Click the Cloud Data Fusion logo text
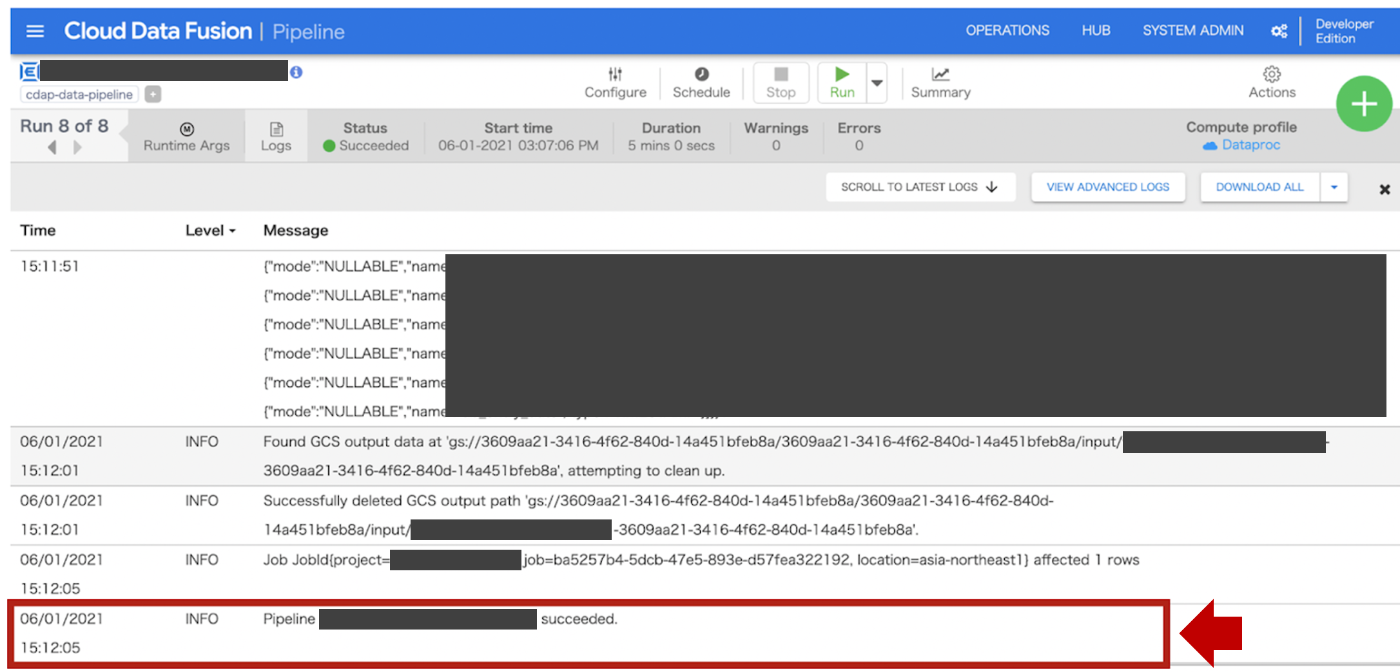Viewport: 1400px width, 672px height. 158,31
